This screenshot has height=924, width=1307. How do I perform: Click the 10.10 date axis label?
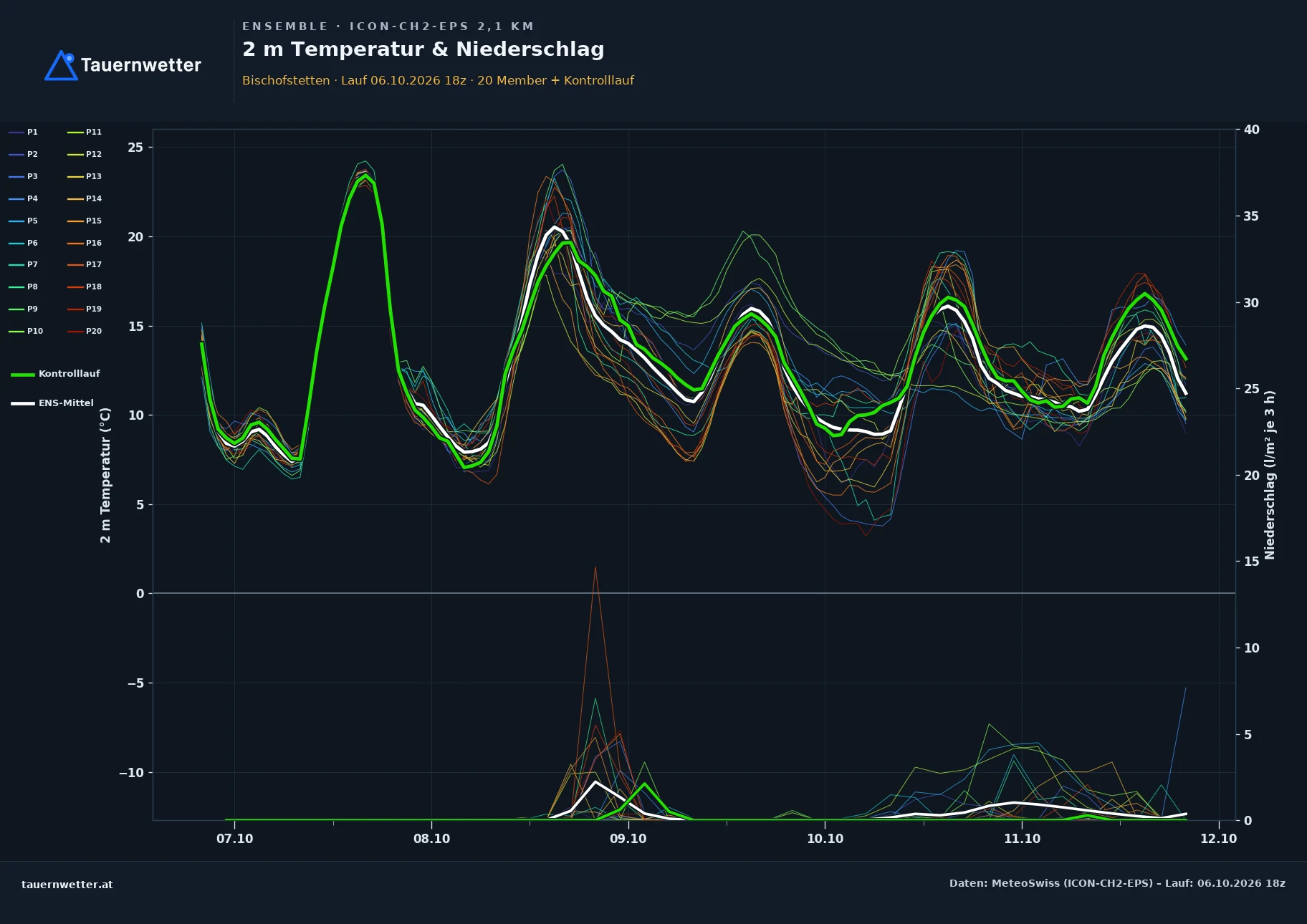[x=825, y=839]
